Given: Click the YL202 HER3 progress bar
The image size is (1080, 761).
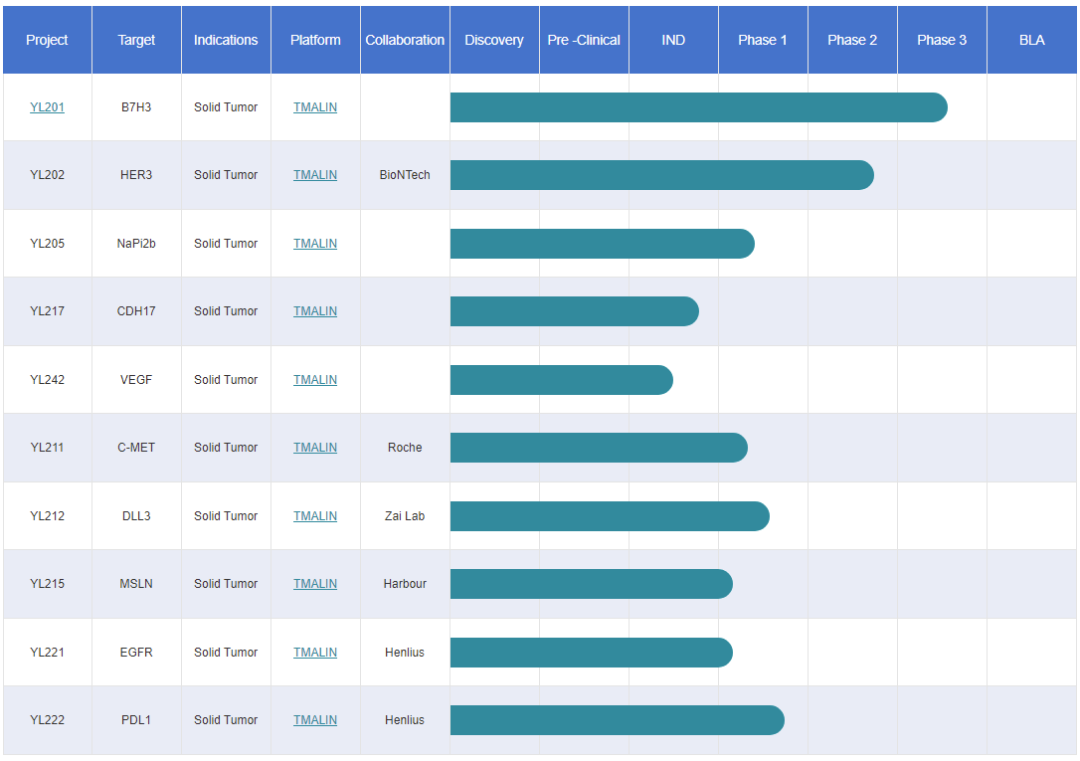Looking at the screenshot, I should 661,175.
